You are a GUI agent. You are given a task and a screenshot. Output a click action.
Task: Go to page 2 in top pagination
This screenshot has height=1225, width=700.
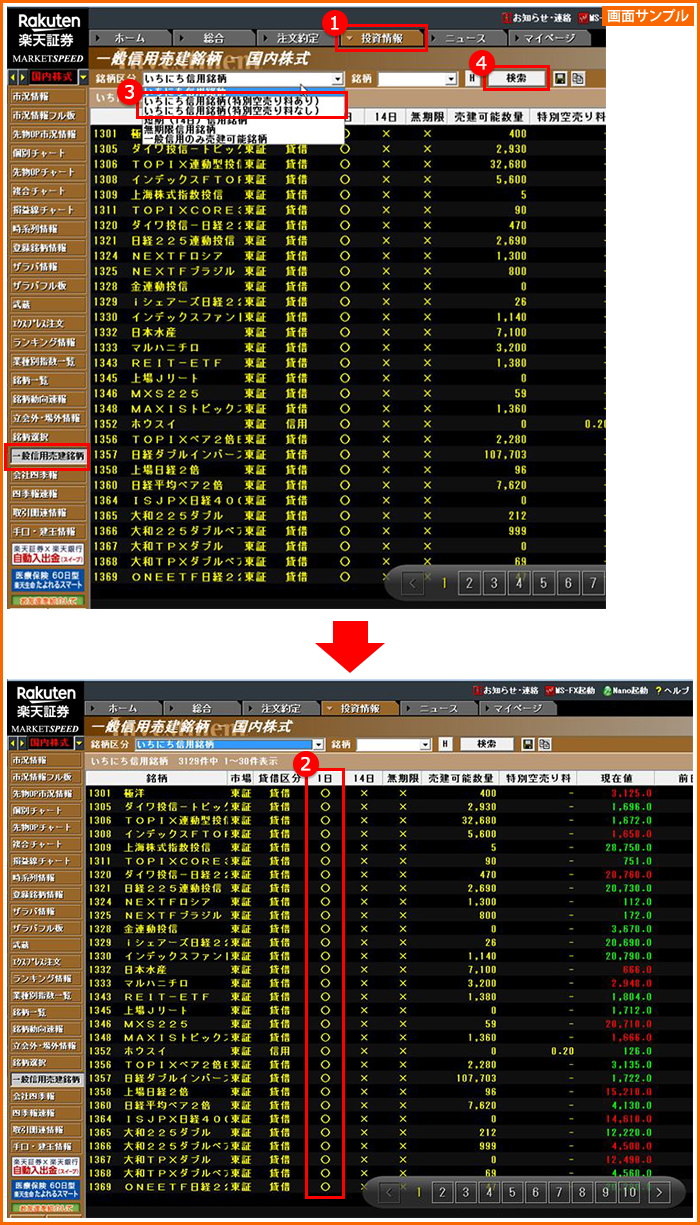click(x=468, y=582)
